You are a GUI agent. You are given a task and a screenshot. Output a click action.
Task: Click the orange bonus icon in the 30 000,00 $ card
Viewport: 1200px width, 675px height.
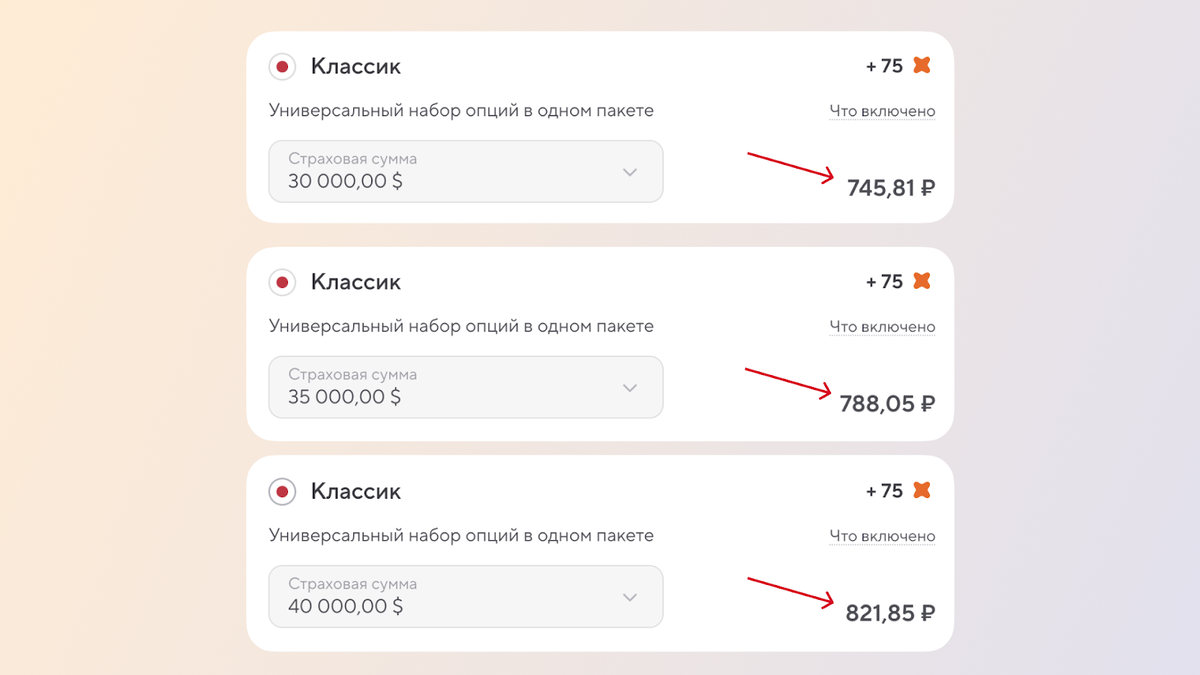click(922, 66)
